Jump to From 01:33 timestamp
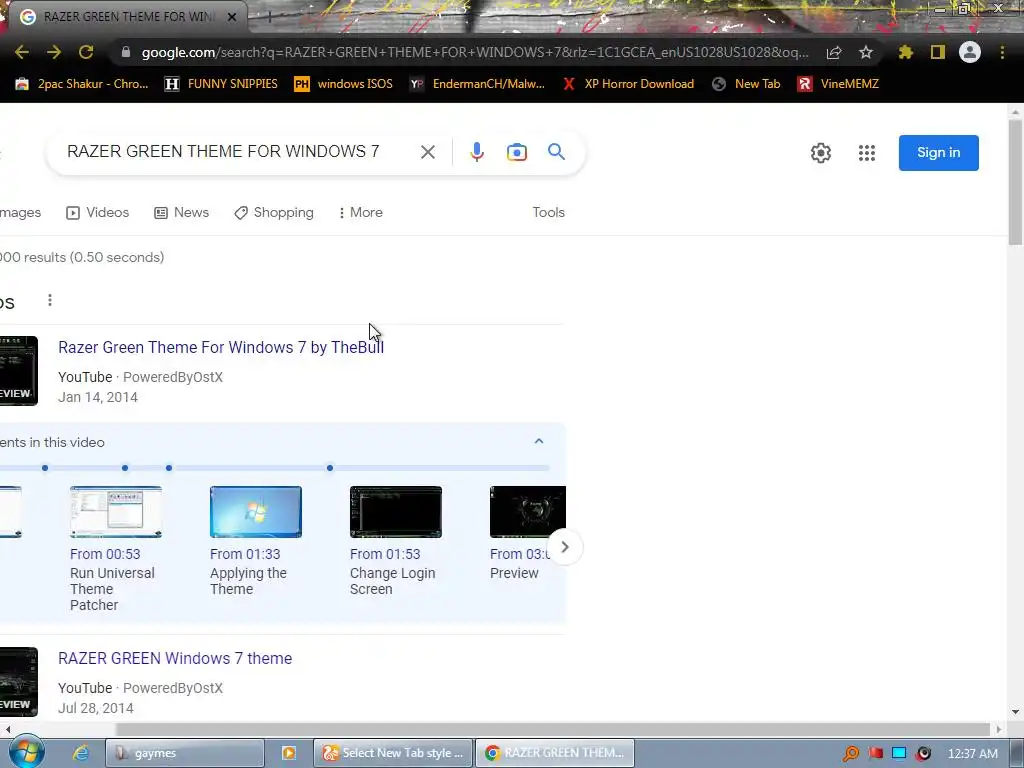 click(x=245, y=554)
